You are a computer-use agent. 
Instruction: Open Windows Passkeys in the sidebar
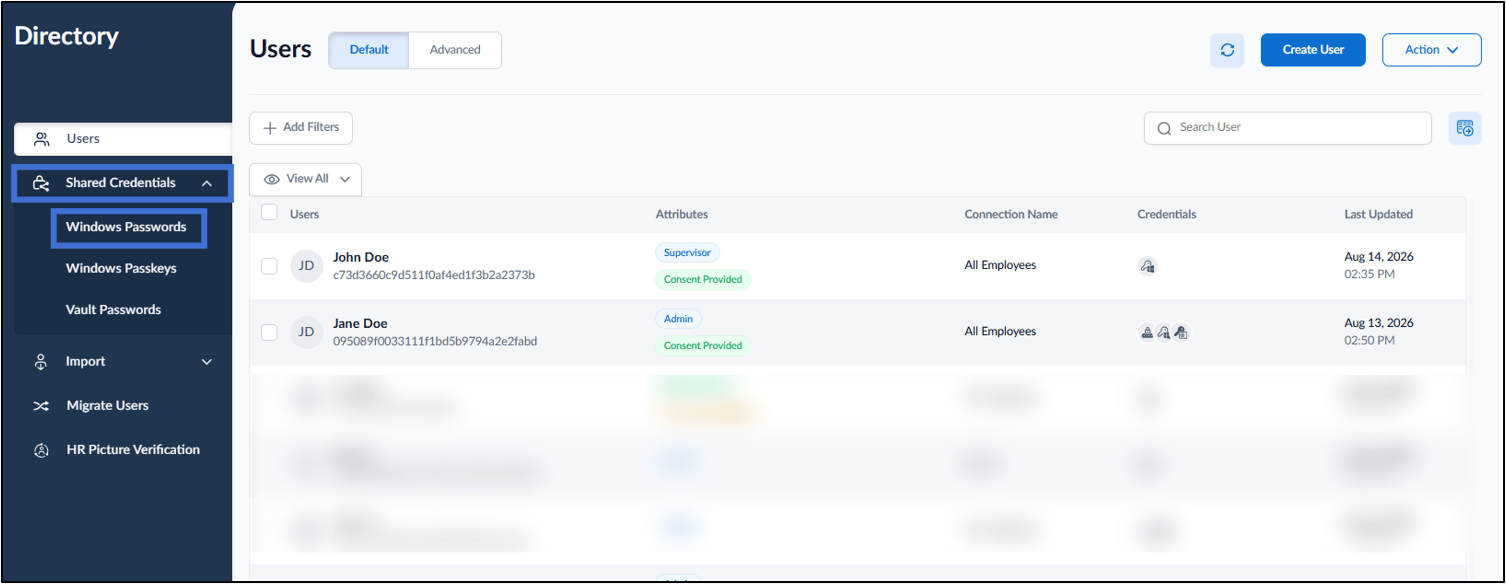tap(120, 269)
